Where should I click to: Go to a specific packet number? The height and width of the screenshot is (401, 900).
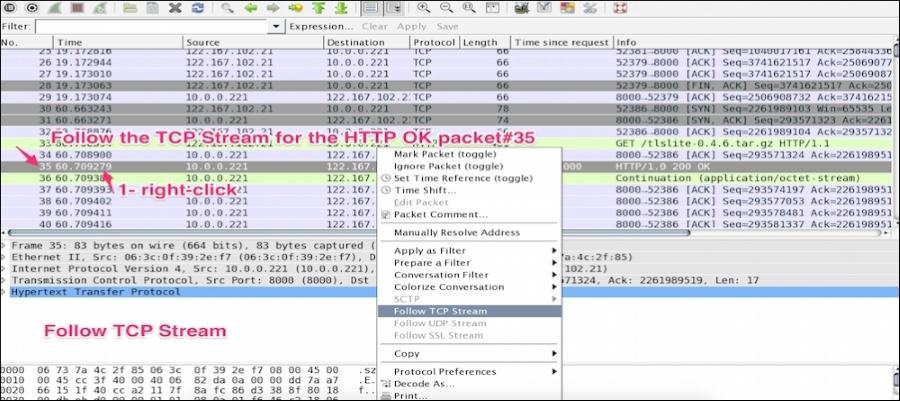(x=295, y=8)
